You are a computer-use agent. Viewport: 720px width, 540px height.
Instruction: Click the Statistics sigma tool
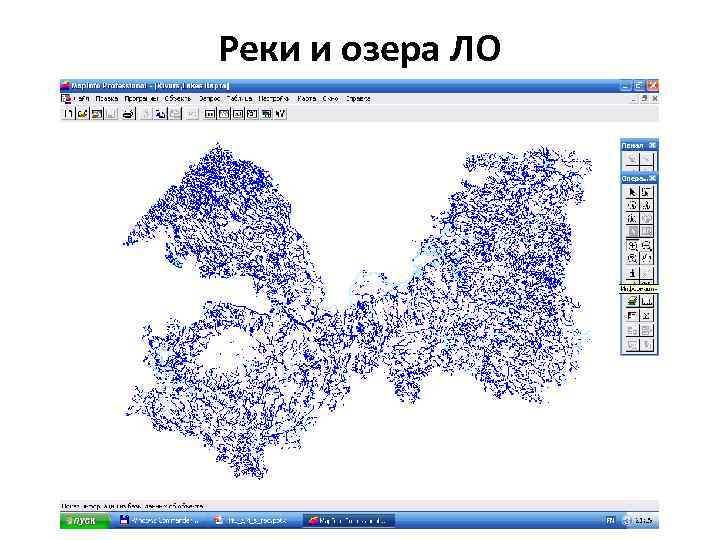tap(646, 316)
